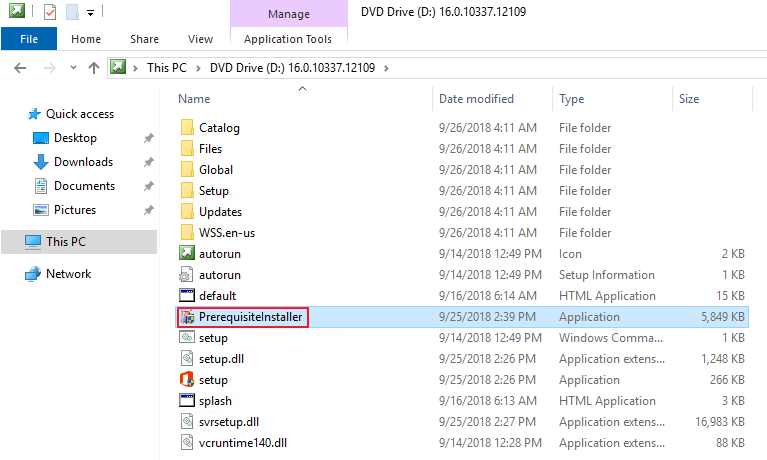Click the WSS.en-us folder name
The height and width of the screenshot is (460, 767).
227,233
